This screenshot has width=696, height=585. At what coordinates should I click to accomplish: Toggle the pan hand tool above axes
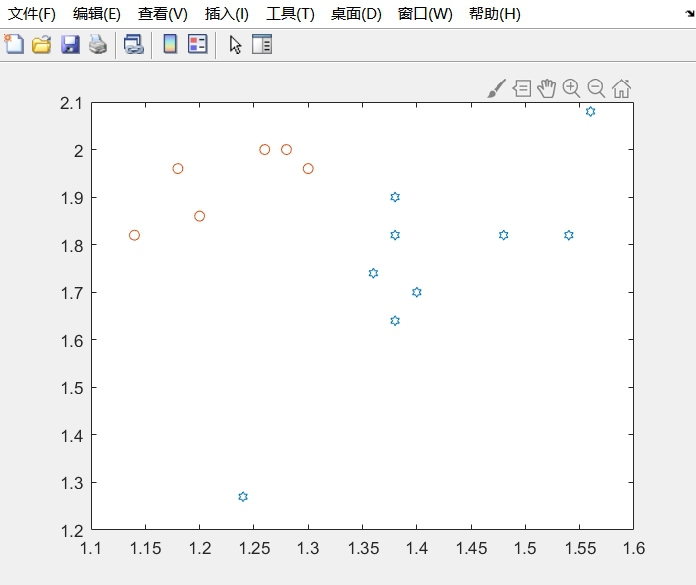[546, 89]
